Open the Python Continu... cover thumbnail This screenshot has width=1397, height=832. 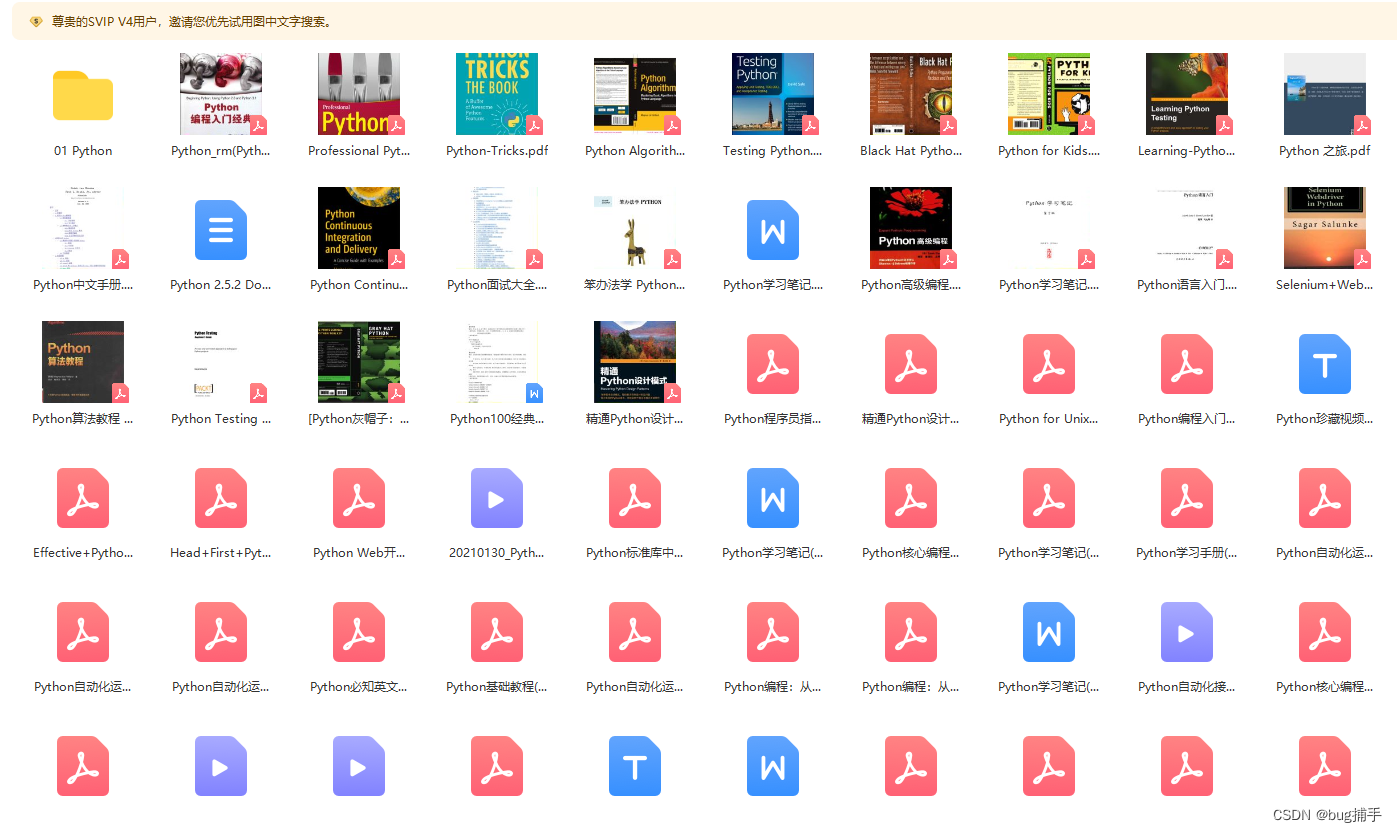point(359,228)
